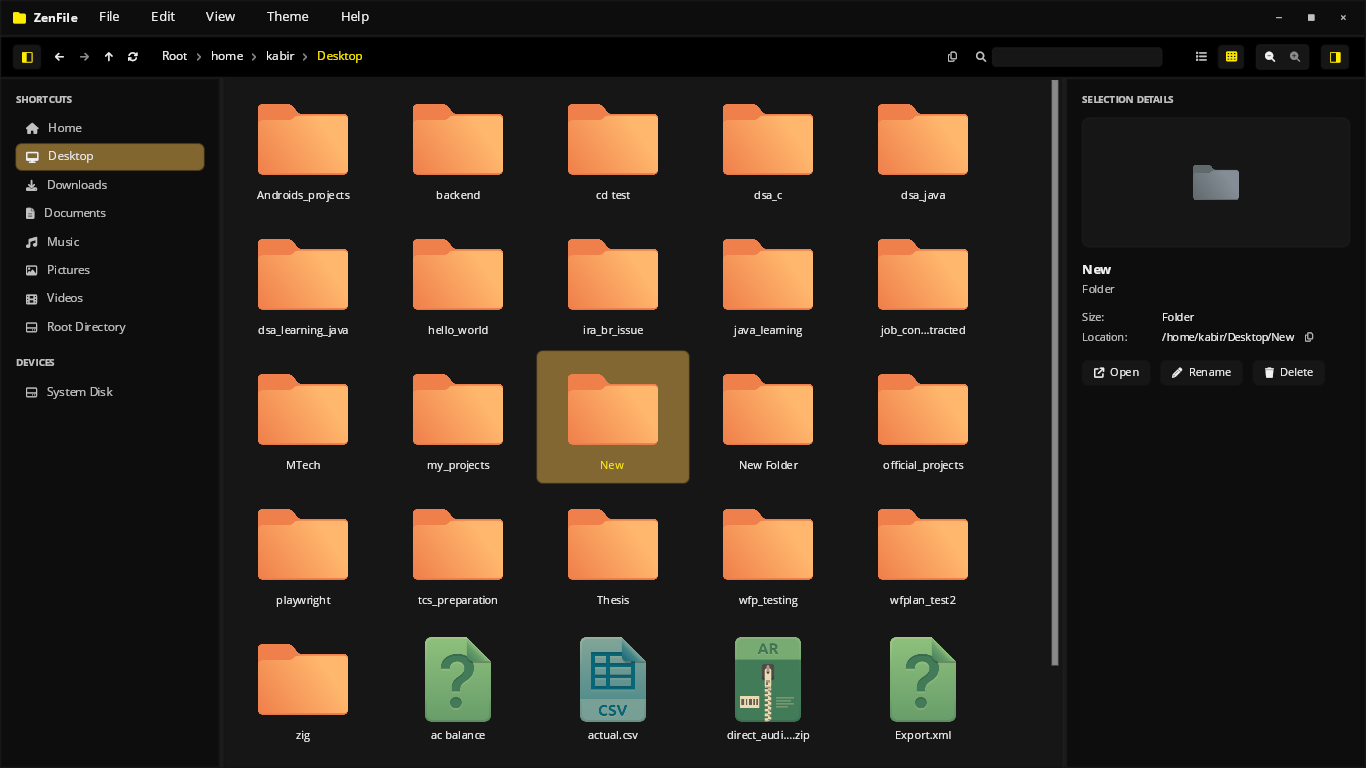Select the ac balance file

point(458,687)
